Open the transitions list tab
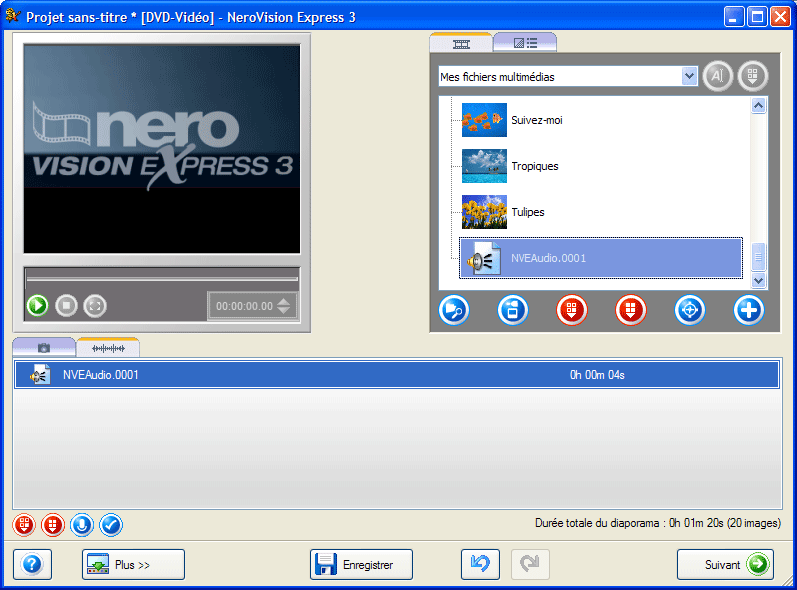This screenshot has width=797, height=590. tap(525, 43)
